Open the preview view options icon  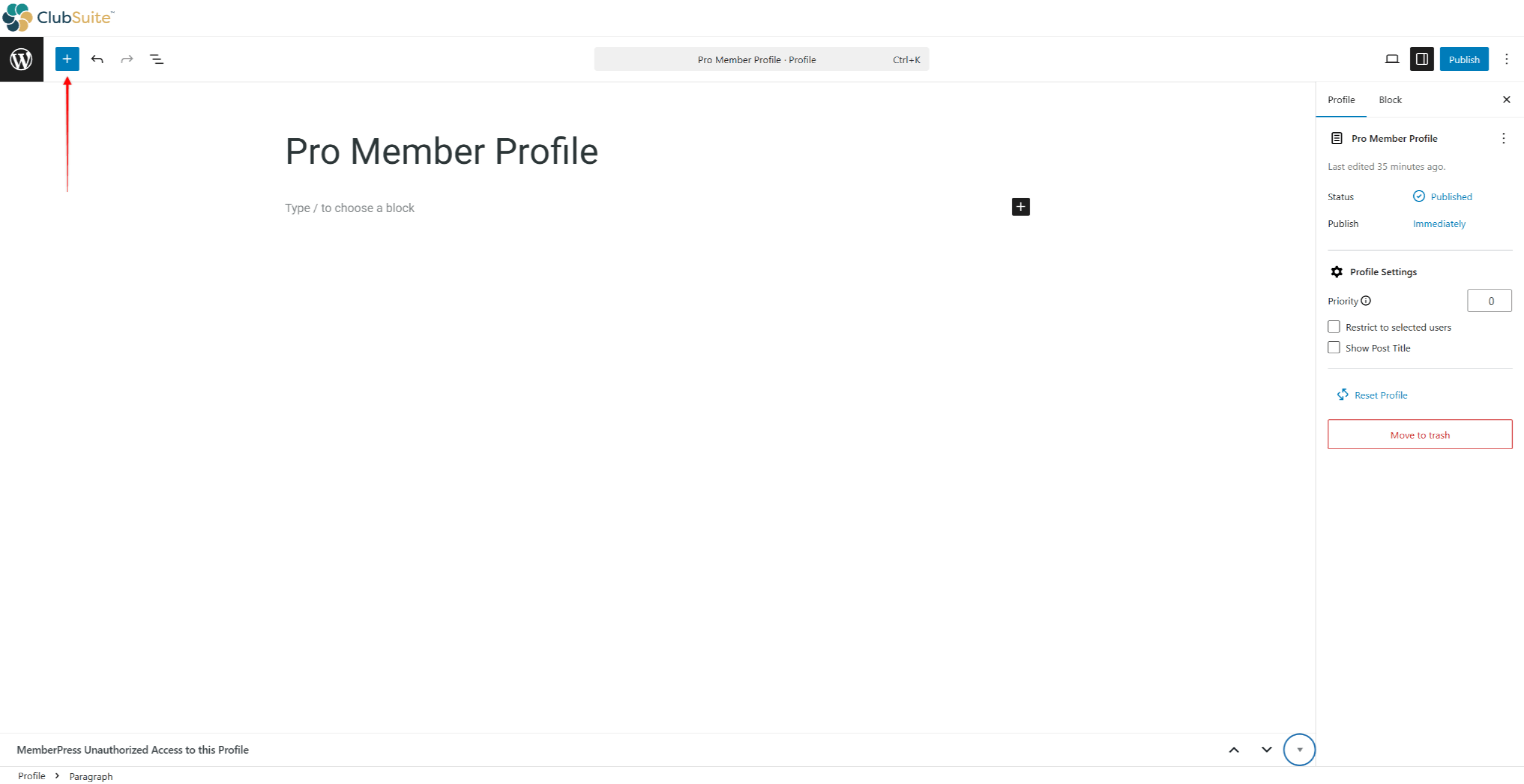click(1392, 59)
